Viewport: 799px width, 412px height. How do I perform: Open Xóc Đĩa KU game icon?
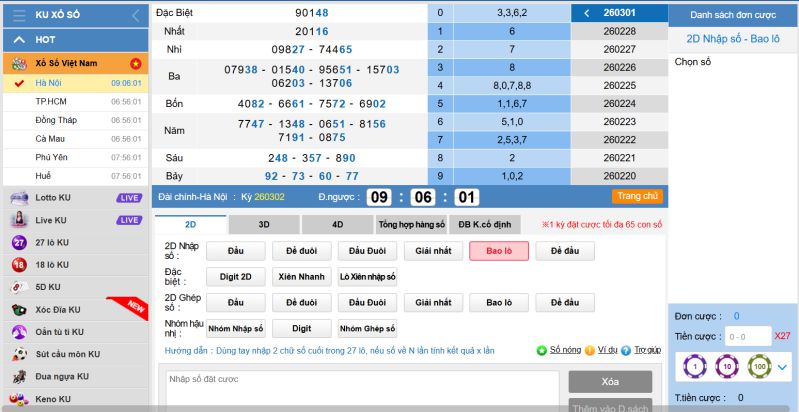pos(19,310)
